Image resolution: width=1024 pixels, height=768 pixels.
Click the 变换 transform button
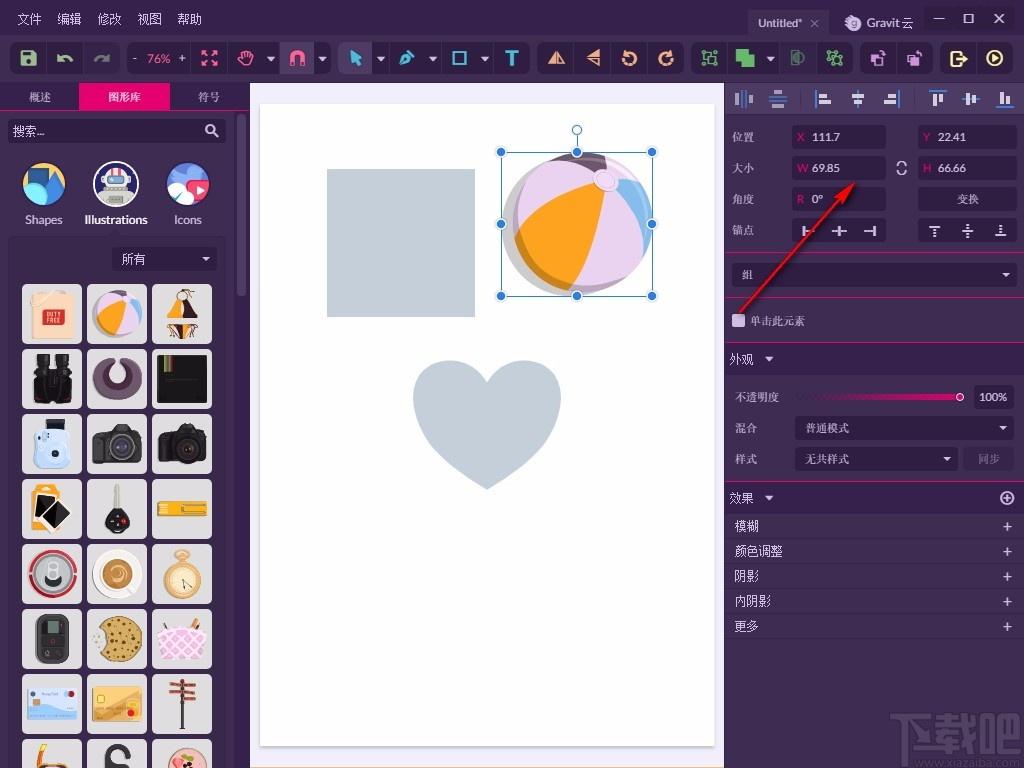coord(967,199)
